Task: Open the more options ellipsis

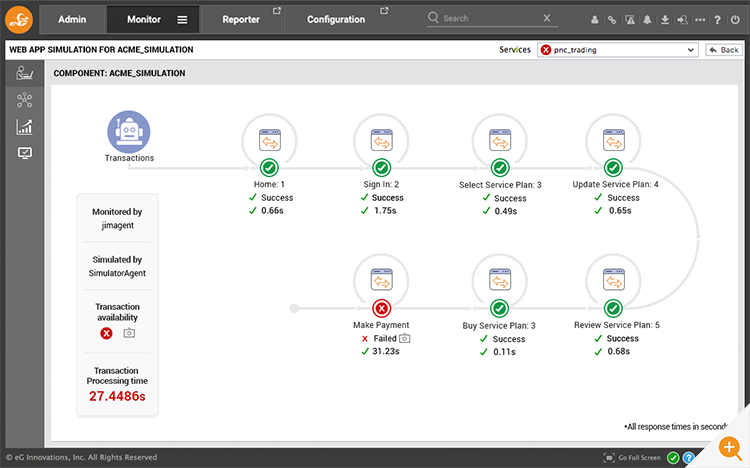Action: click(x=700, y=20)
